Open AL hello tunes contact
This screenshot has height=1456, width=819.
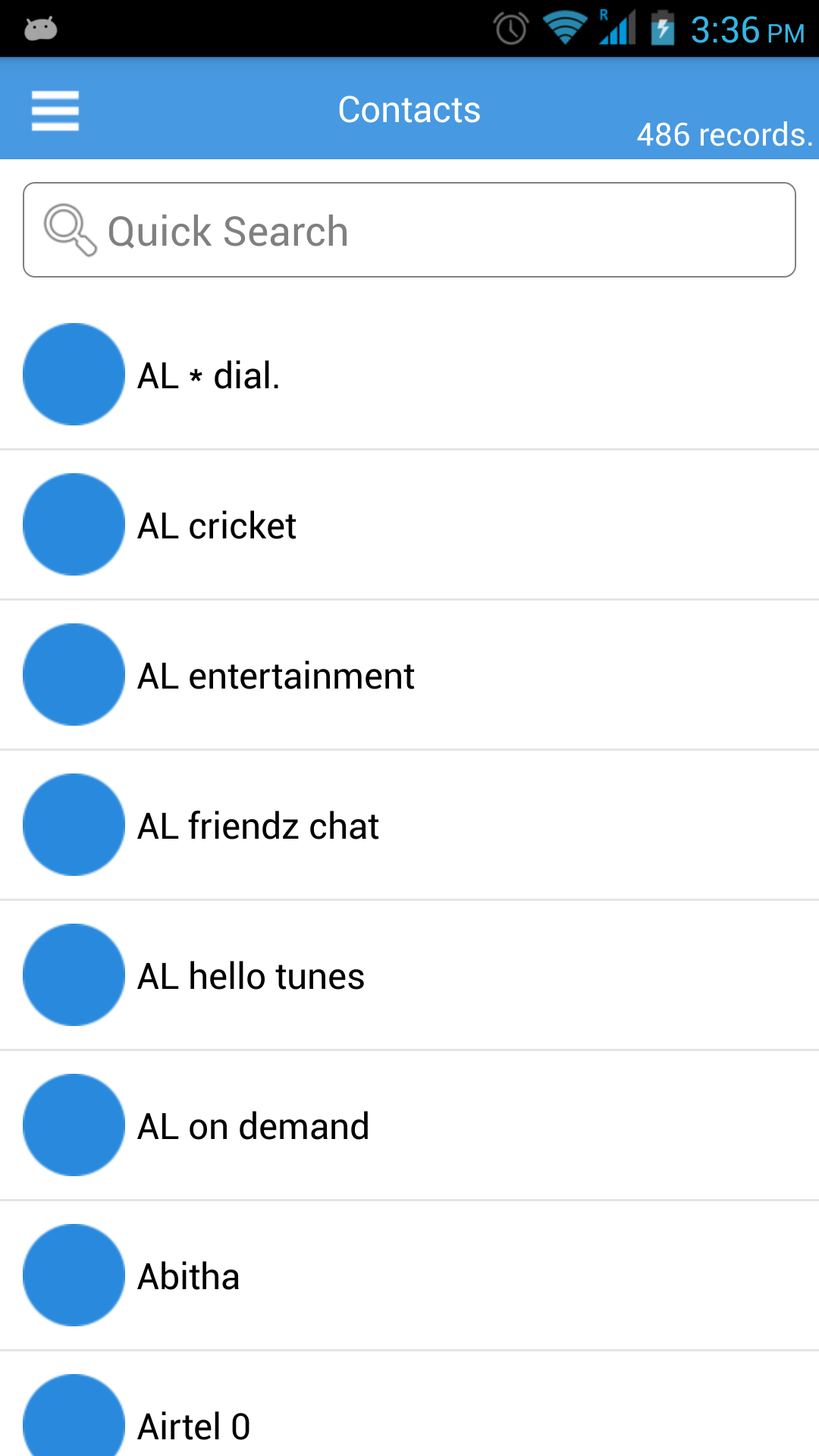click(251, 977)
